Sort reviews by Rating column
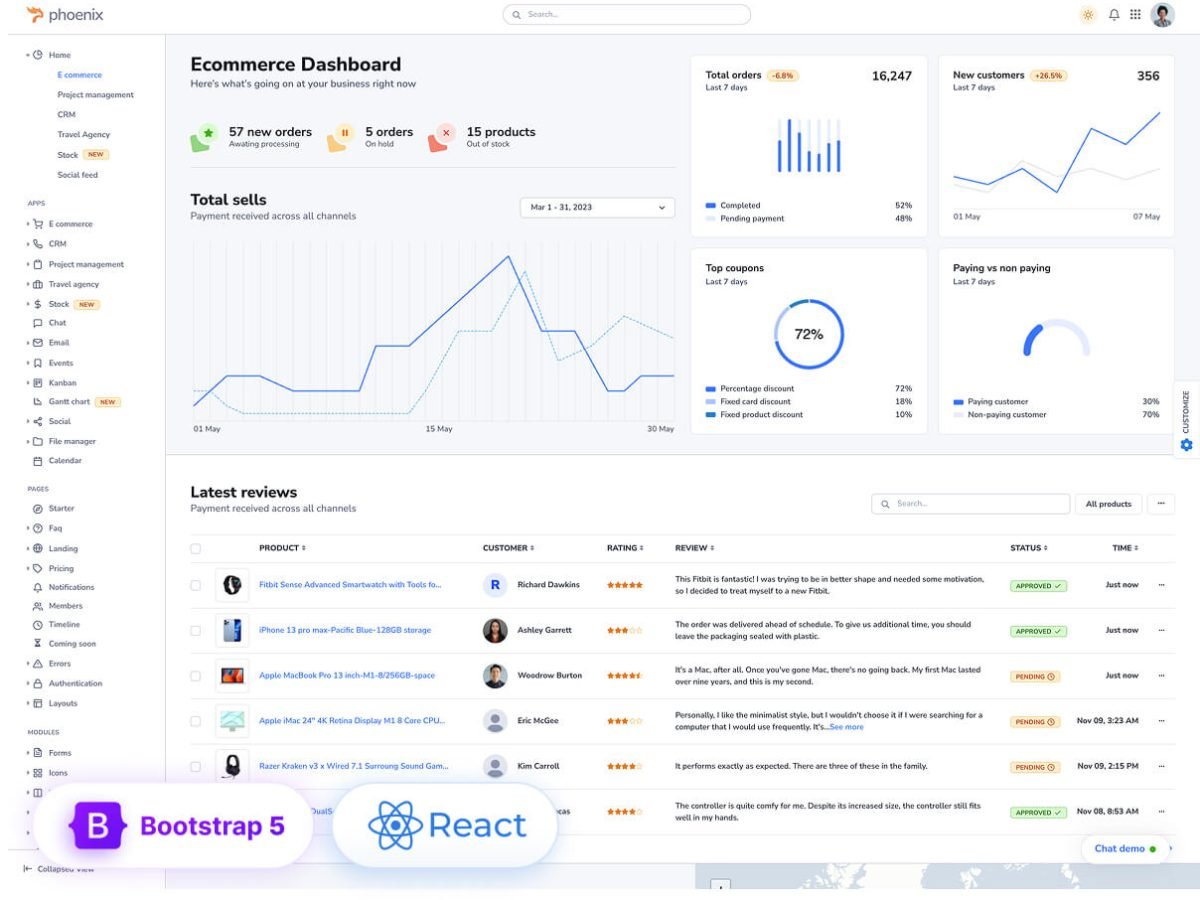 click(625, 548)
